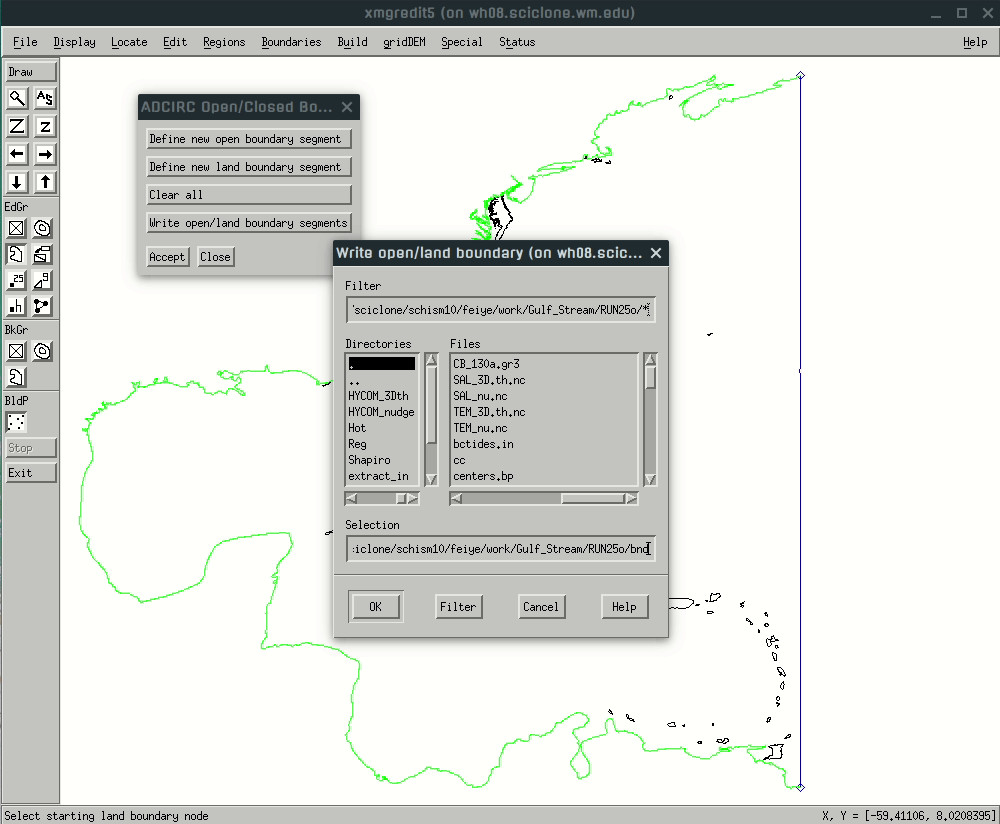Viewport: 1000px width, 824px height.
Task: Click the large Z zoom-in icon
Action: pos(17,126)
